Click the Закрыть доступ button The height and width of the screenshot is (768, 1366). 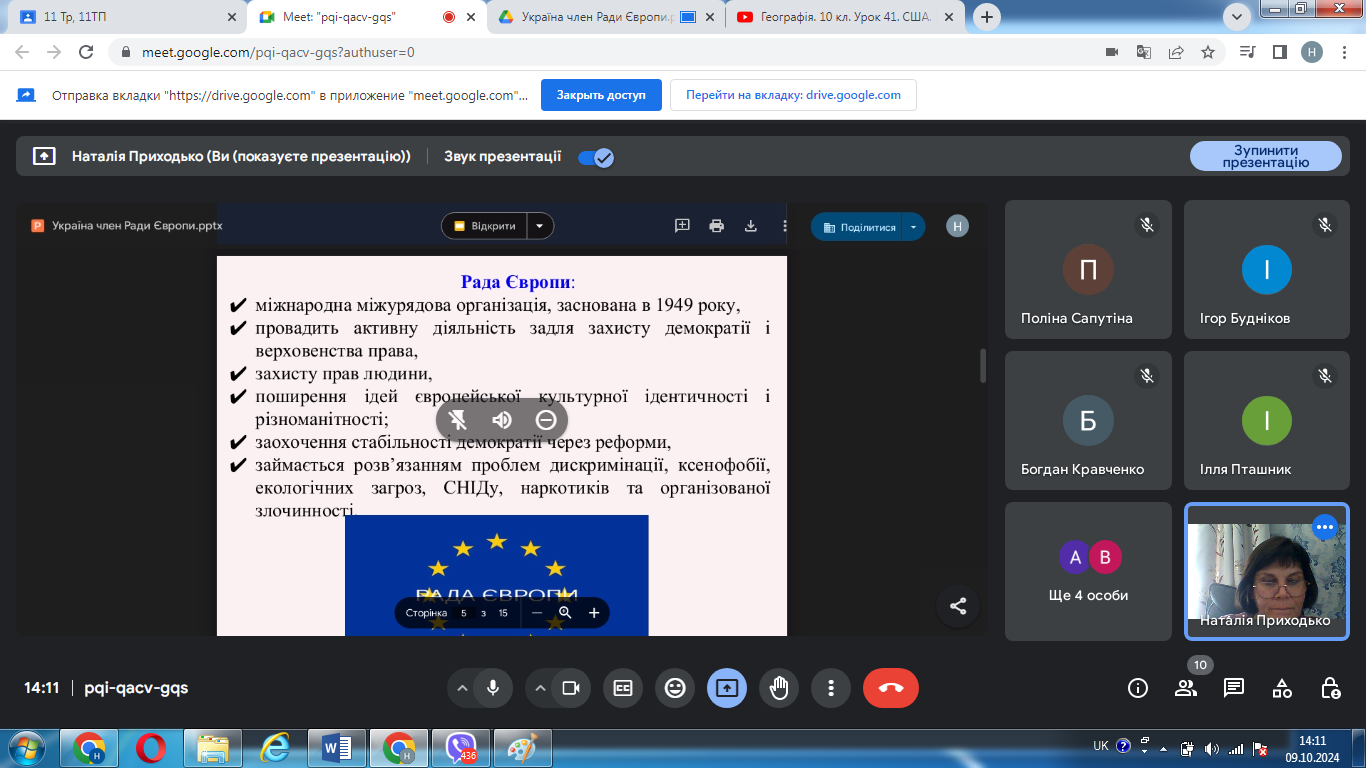click(601, 95)
